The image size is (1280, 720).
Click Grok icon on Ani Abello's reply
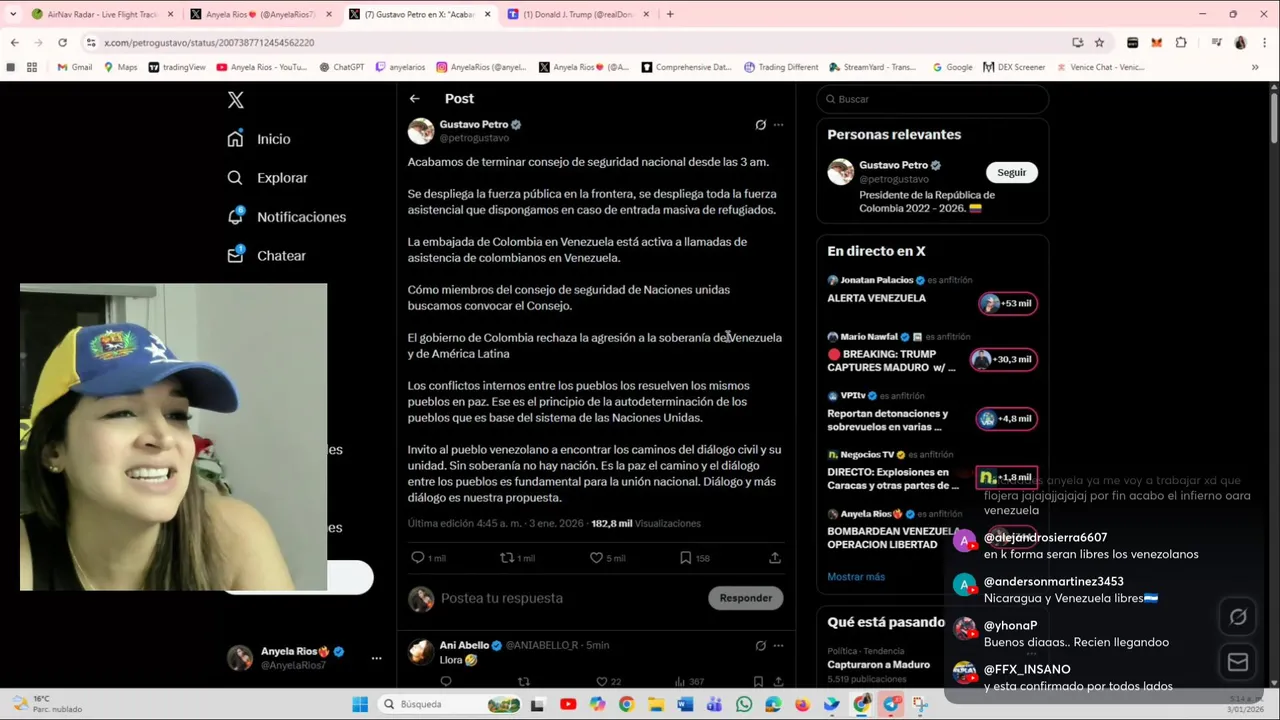[x=760, y=646]
